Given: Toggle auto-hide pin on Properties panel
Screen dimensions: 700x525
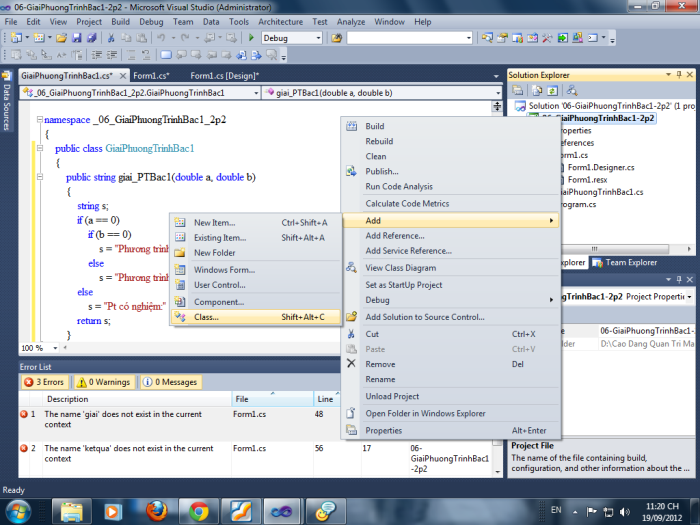Looking at the screenshot, I should (x=679, y=279).
